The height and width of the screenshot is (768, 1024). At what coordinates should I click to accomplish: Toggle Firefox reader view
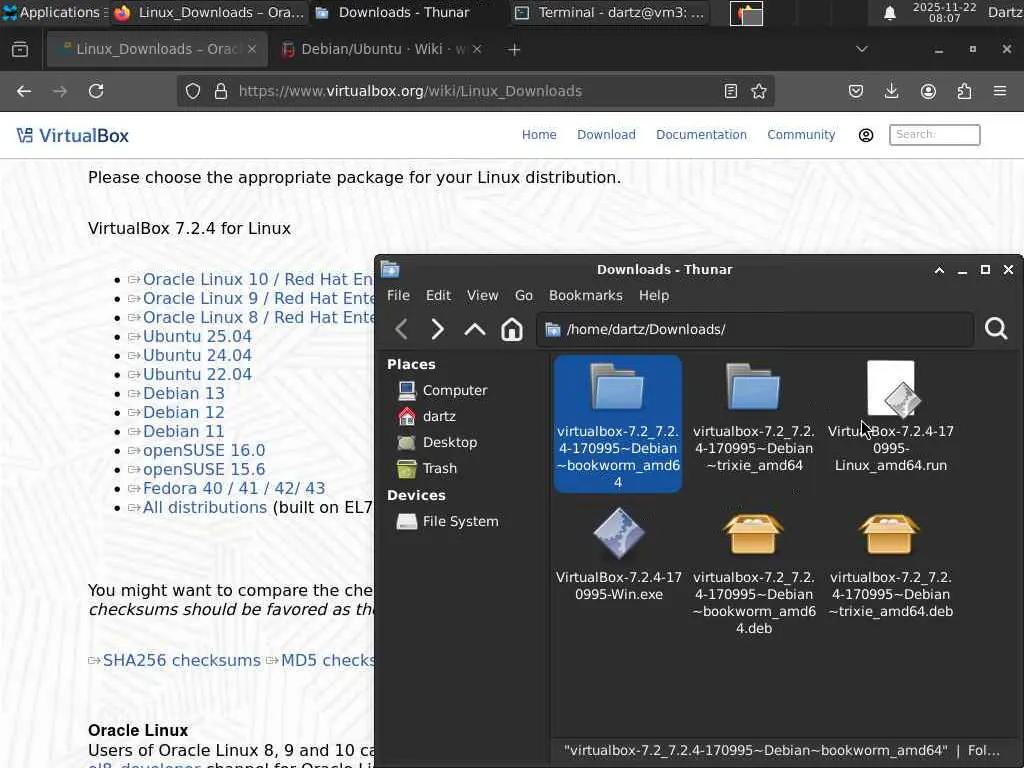coord(731,91)
